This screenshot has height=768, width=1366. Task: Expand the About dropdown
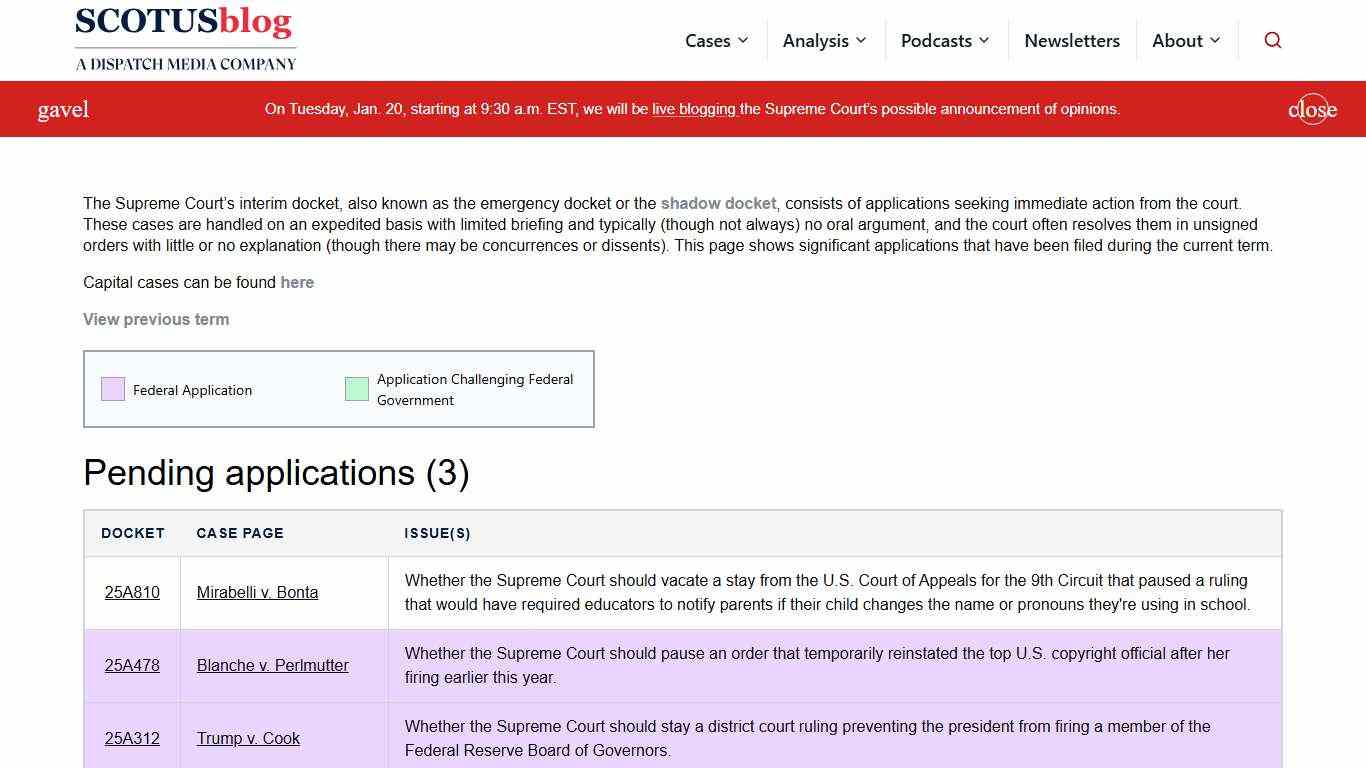1186,40
